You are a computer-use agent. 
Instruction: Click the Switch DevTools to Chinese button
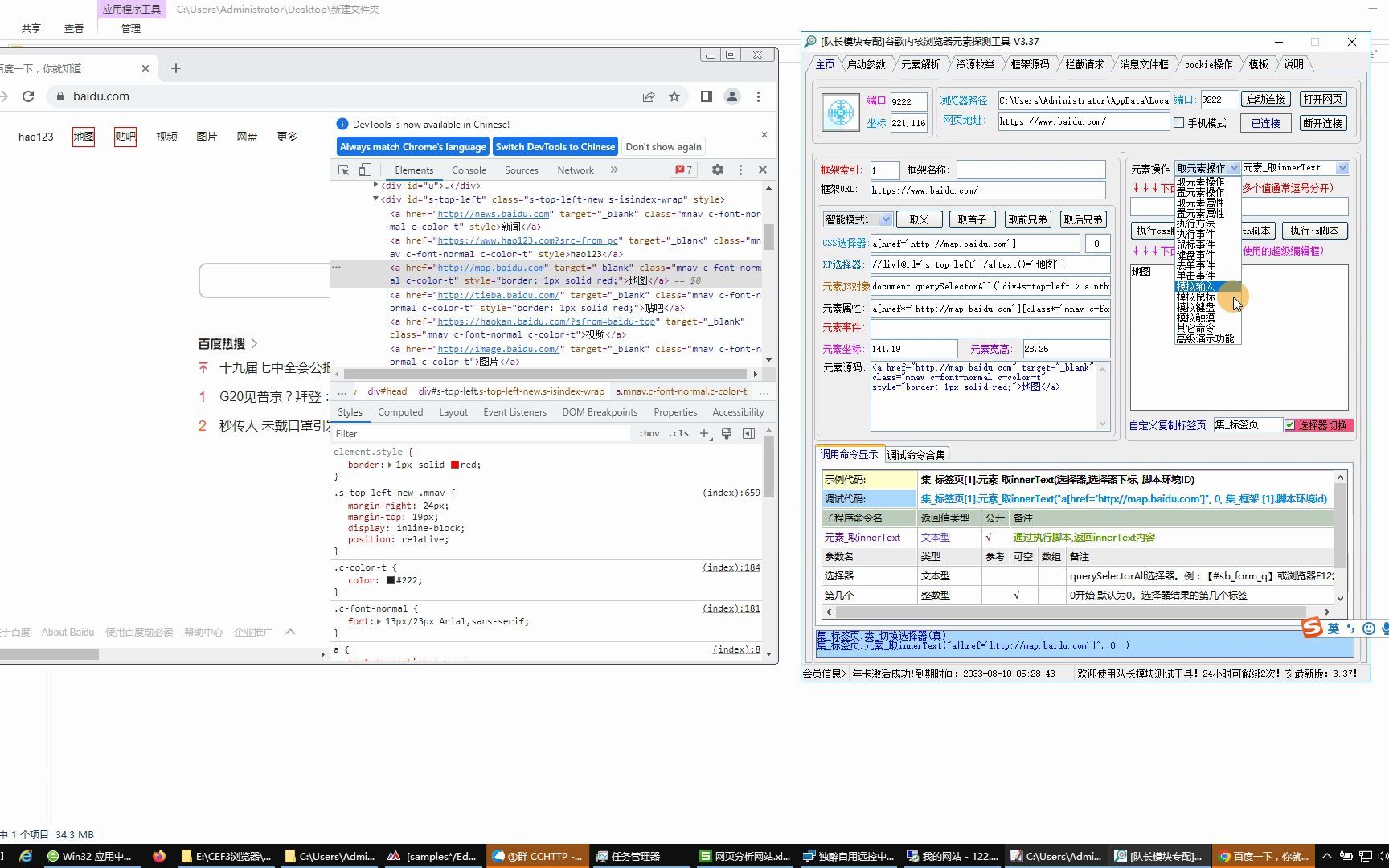coord(555,146)
